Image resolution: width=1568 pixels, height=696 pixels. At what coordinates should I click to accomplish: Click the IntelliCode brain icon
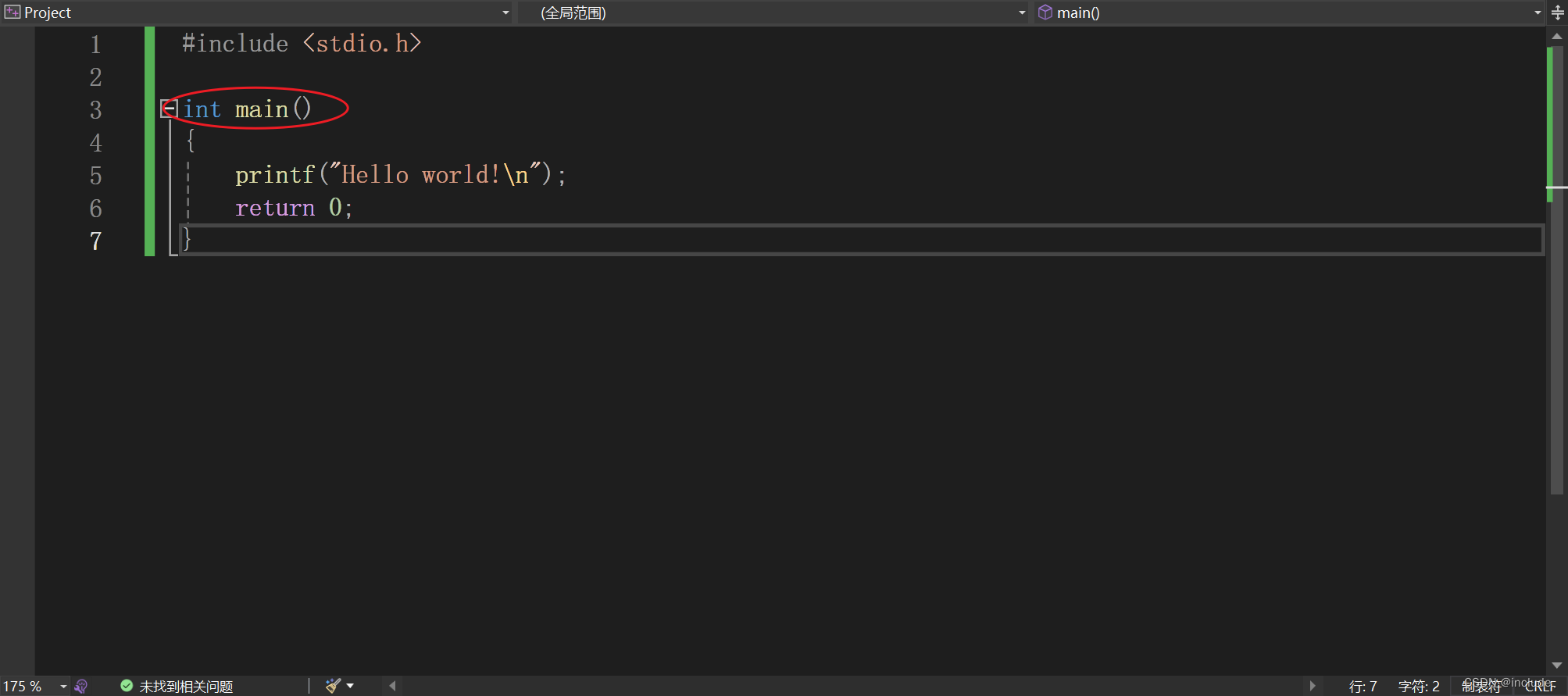click(x=81, y=686)
